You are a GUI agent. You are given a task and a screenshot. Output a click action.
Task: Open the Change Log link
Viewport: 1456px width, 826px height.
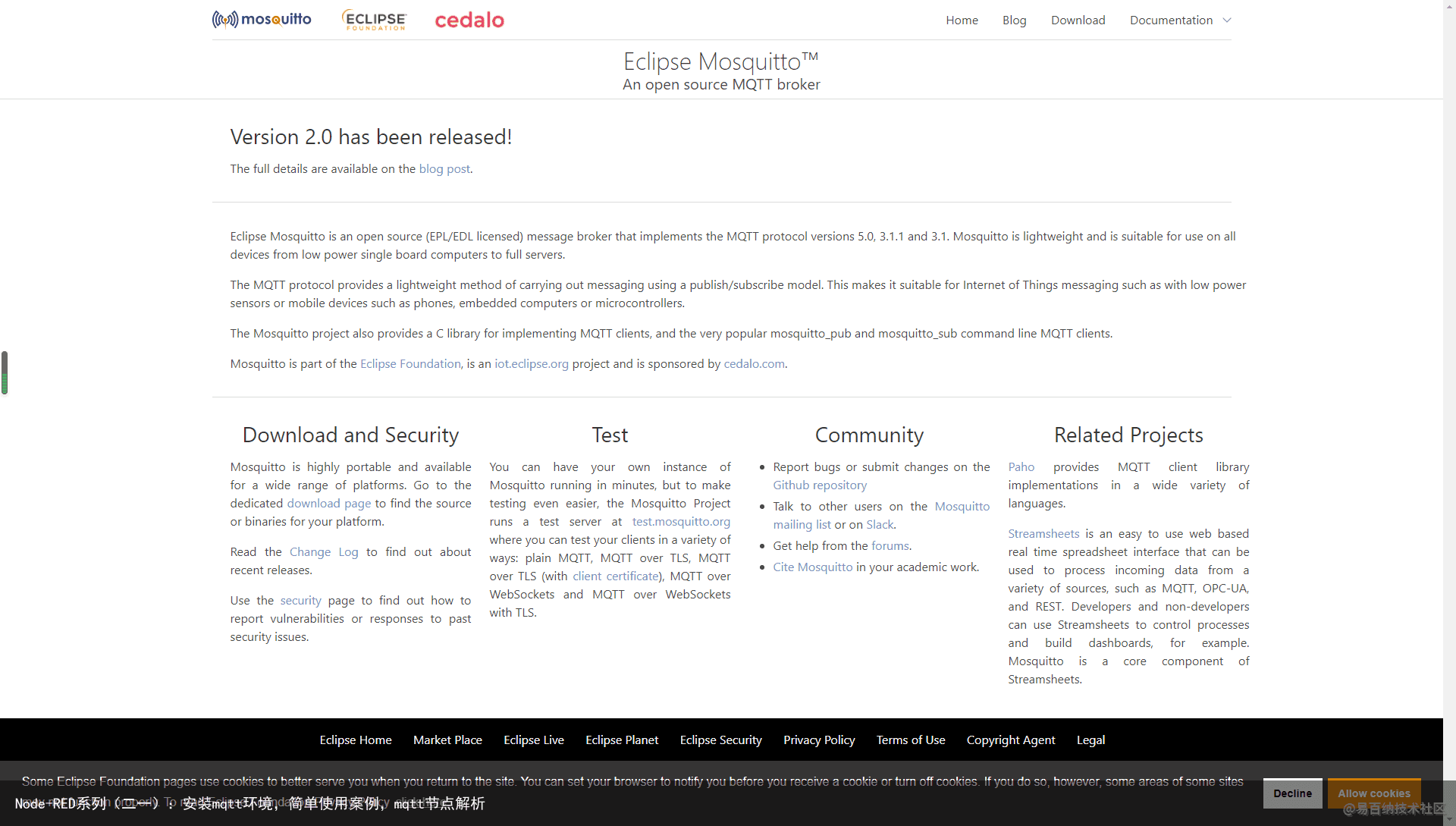pyautogui.click(x=324, y=551)
